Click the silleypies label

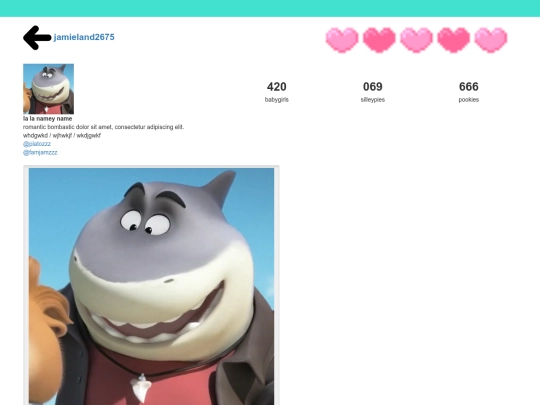tap(373, 100)
